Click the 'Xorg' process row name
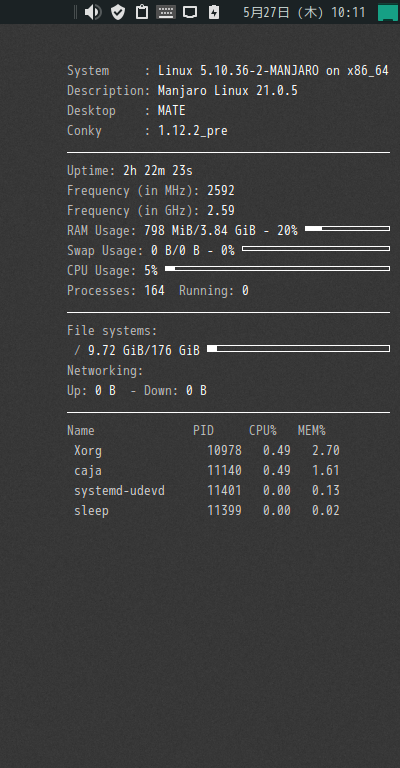This screenshot has height=768, width=400. click(x=88, y=451)
